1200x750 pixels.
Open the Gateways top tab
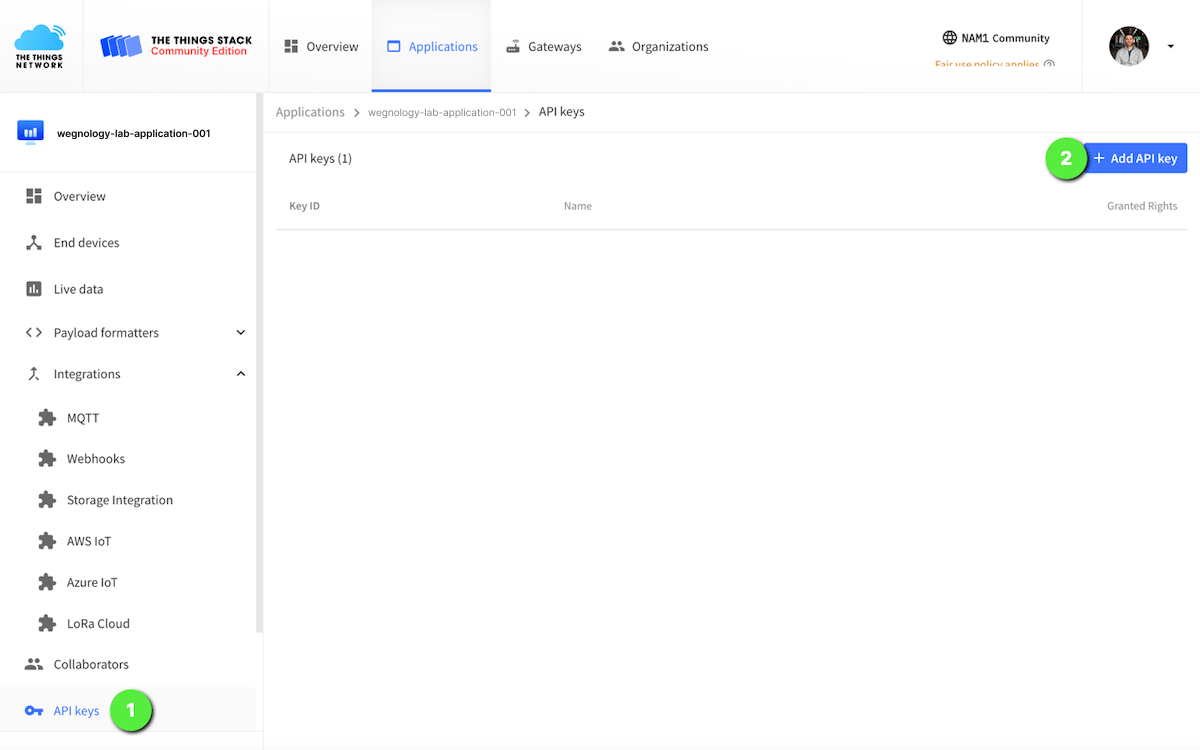[x=544, y=47]
